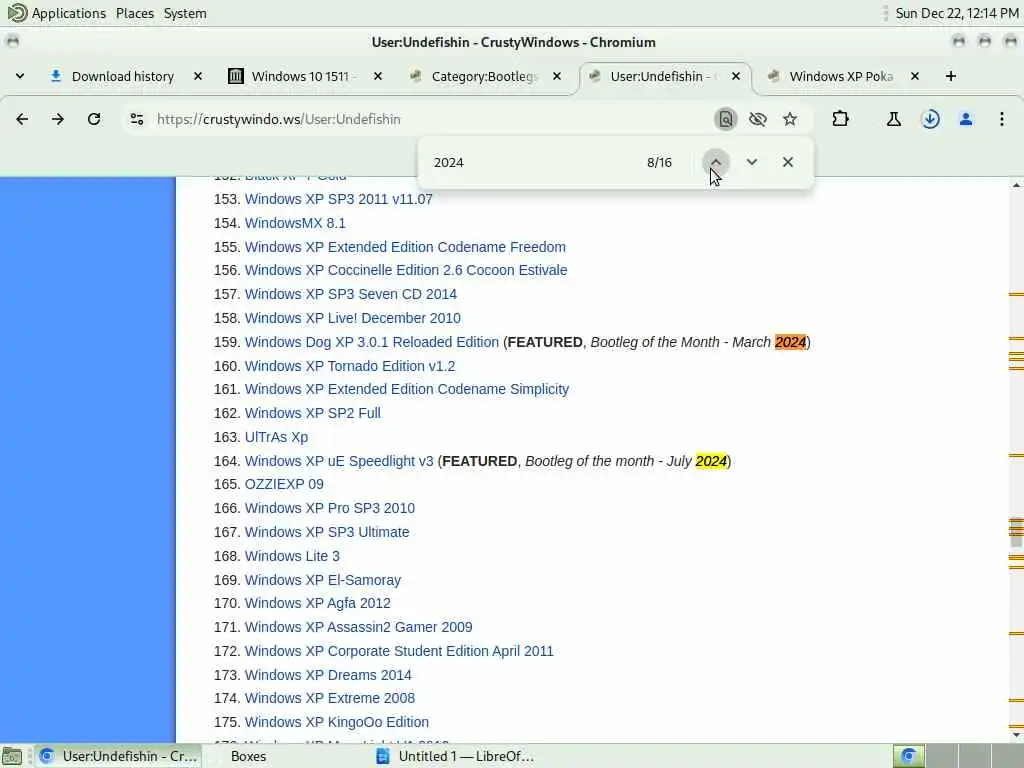Open Windows XP Assassin2 Gamer 2009 link
This screenshot has height=768, width=1024.
pos(359,628)
